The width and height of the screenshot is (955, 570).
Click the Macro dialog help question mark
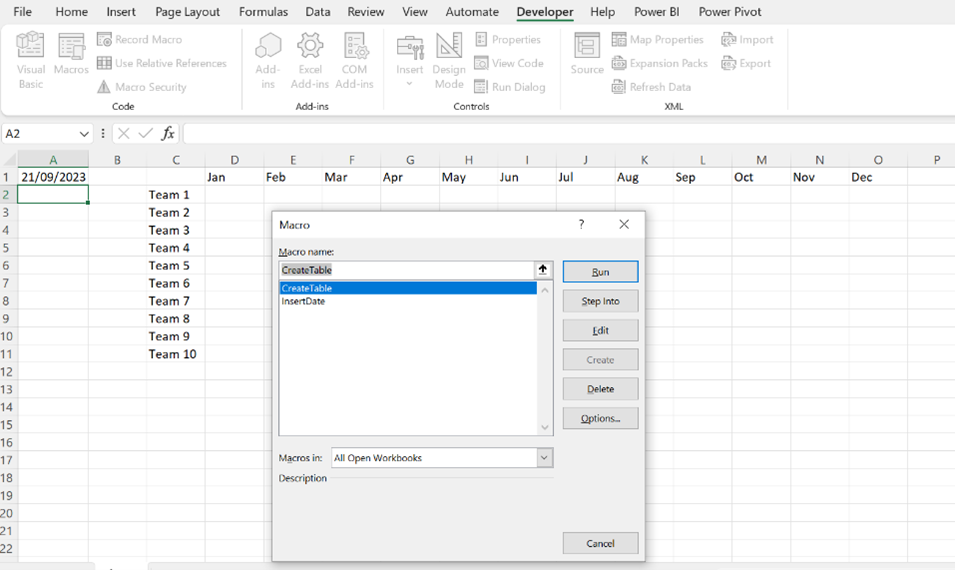(x=582, y=224)
